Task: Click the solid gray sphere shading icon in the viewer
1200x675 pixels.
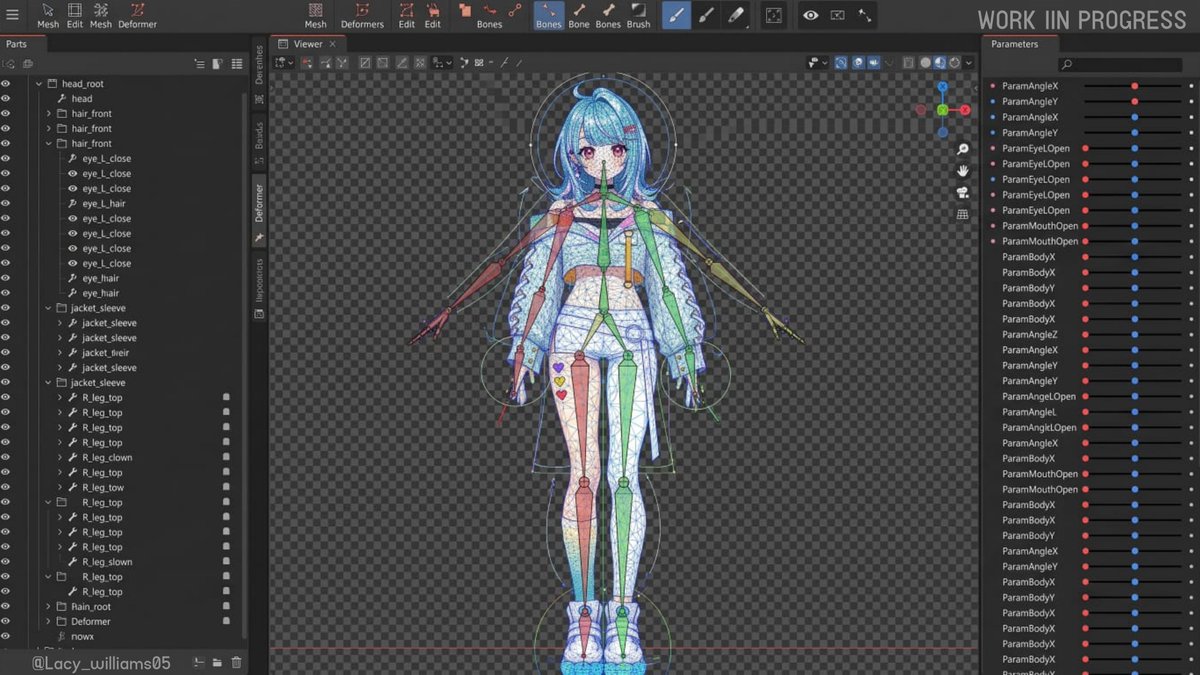Action: coord(925,62)
